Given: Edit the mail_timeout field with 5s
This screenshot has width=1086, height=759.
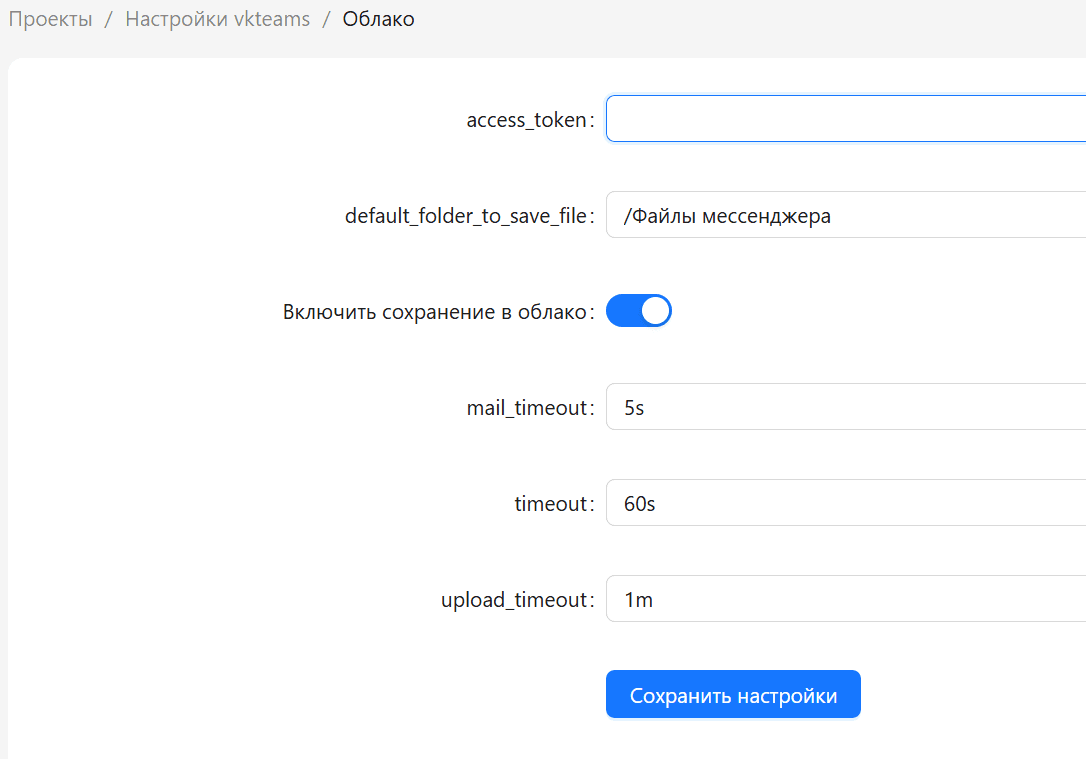Looking at the screenshot, I should tap(846, 407).
